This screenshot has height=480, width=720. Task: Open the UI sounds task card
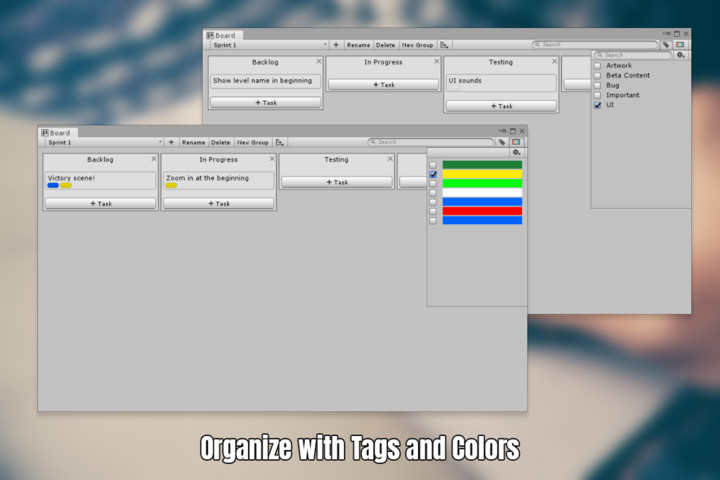(501, 83)
